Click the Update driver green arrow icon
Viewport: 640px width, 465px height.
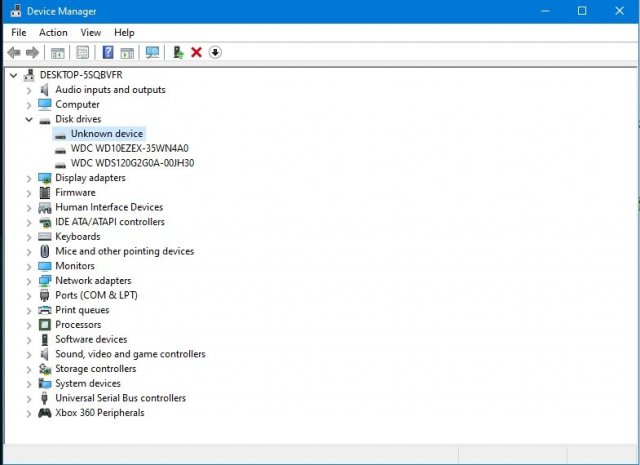tap(178, 52)
